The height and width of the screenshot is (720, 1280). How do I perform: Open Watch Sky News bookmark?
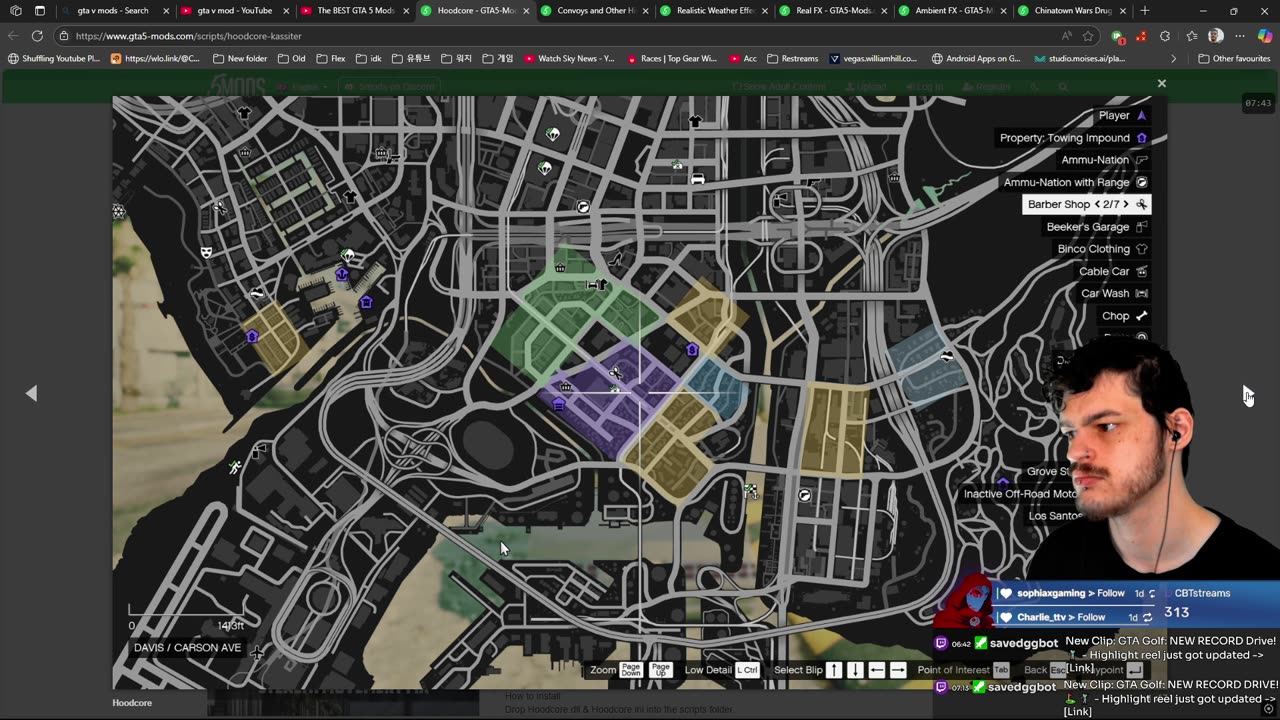click(x=569, y=59)
